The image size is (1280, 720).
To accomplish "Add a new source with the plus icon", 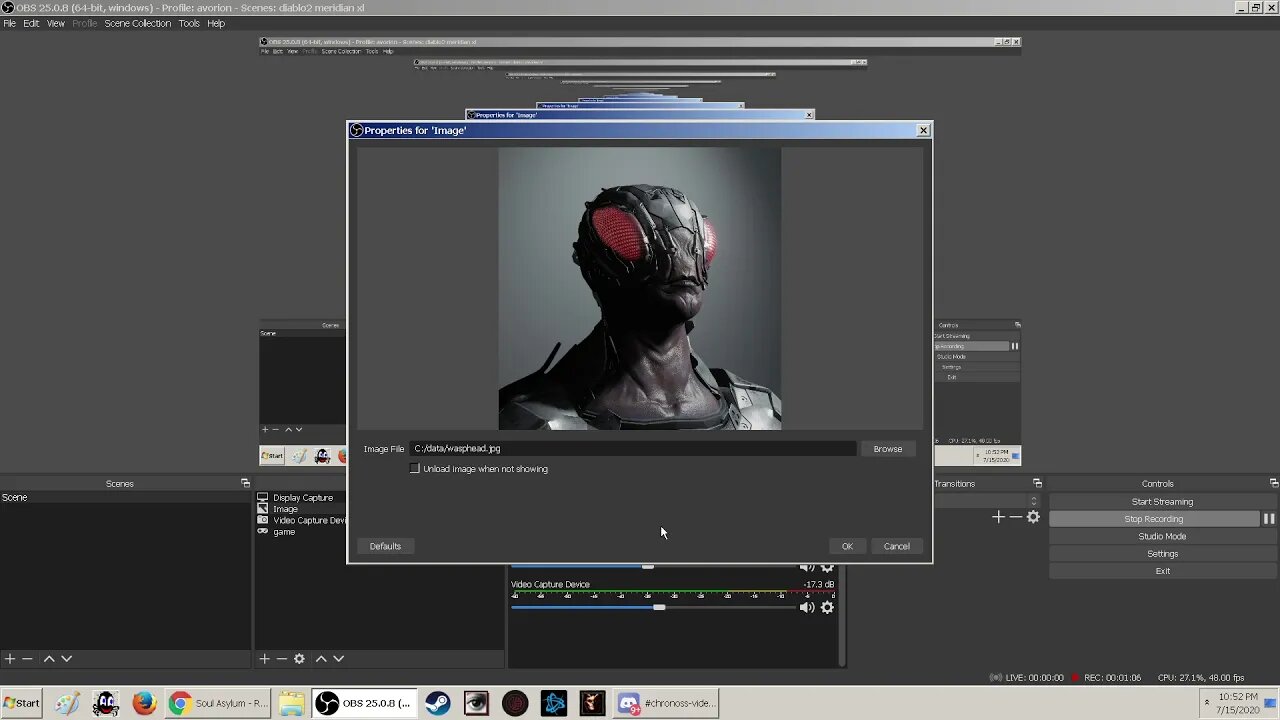I will [264, 659].
